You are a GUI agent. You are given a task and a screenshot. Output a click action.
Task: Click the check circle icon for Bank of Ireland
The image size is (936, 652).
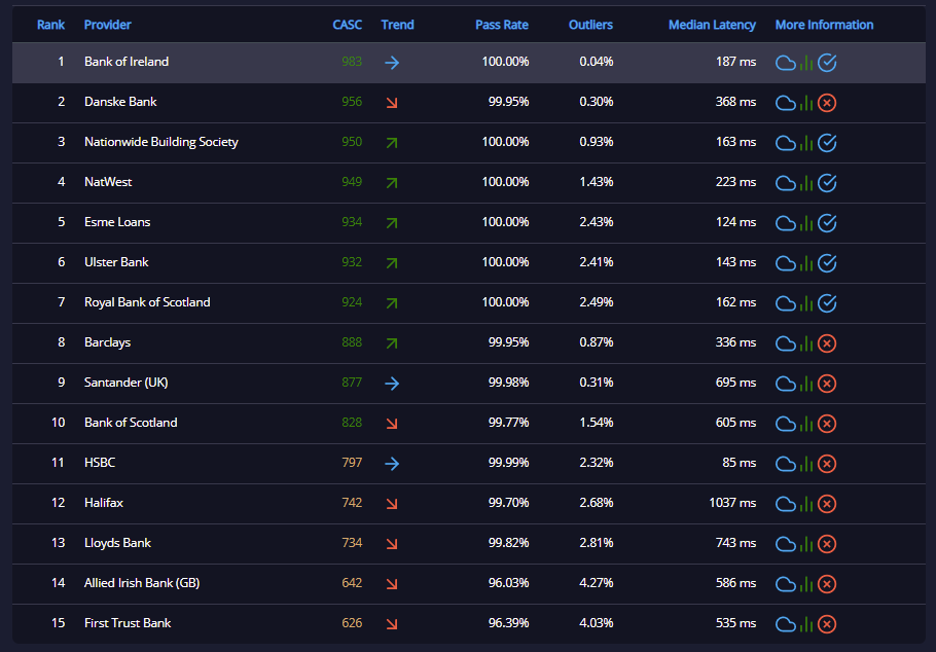point(827,63)
